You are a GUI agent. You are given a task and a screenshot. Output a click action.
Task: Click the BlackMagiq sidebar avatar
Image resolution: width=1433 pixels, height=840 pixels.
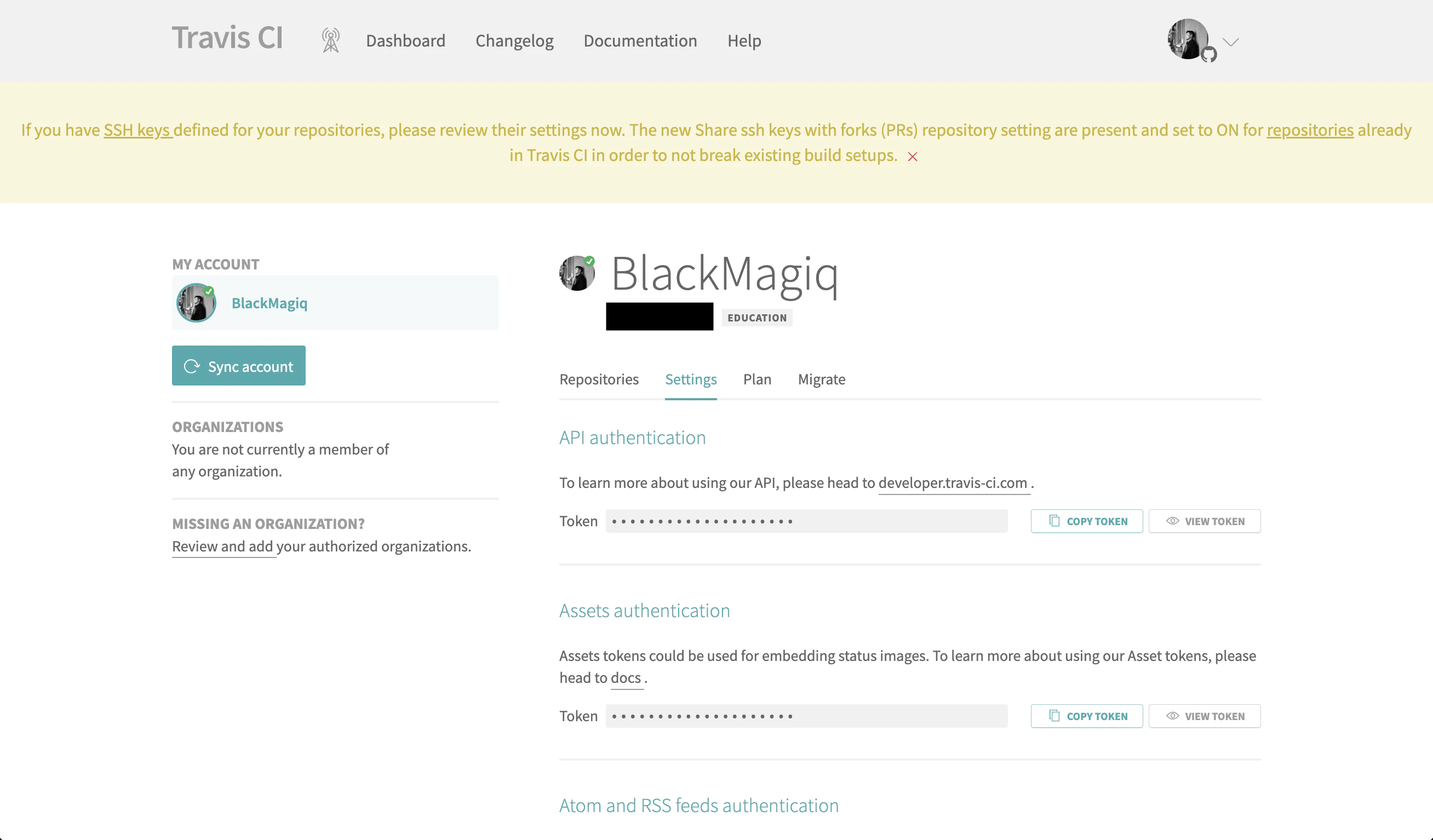[196, 303]
